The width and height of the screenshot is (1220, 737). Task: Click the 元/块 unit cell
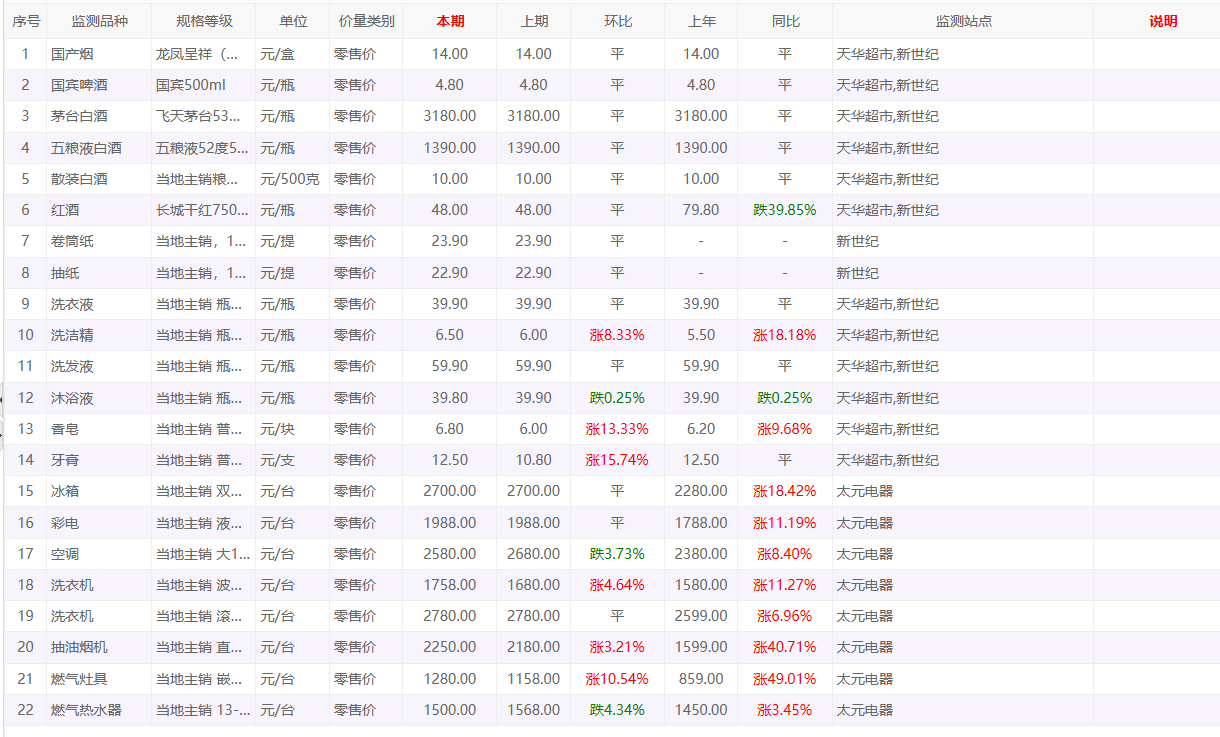click(293, 429)
